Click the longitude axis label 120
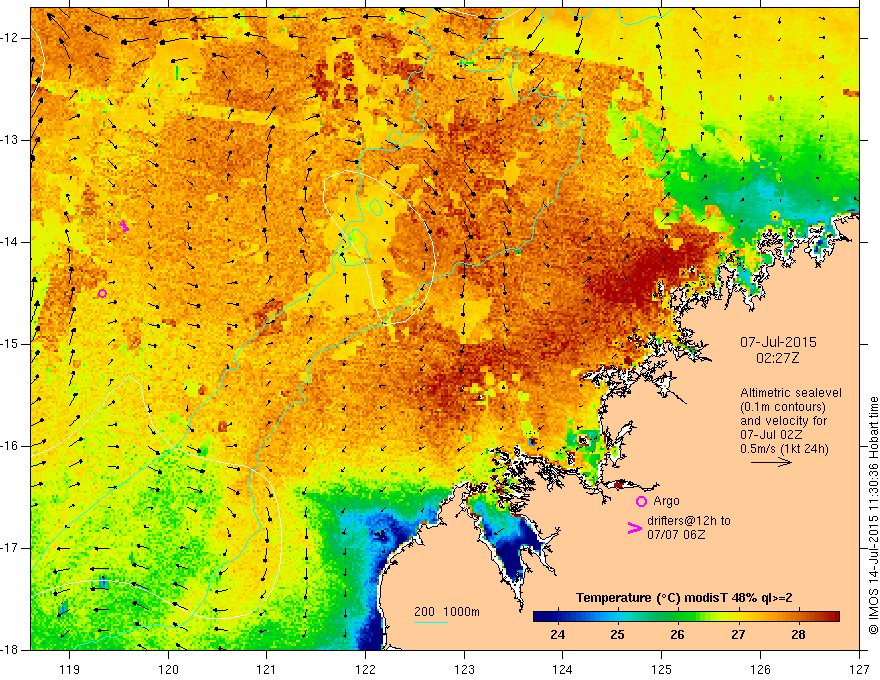 (168, 669)
